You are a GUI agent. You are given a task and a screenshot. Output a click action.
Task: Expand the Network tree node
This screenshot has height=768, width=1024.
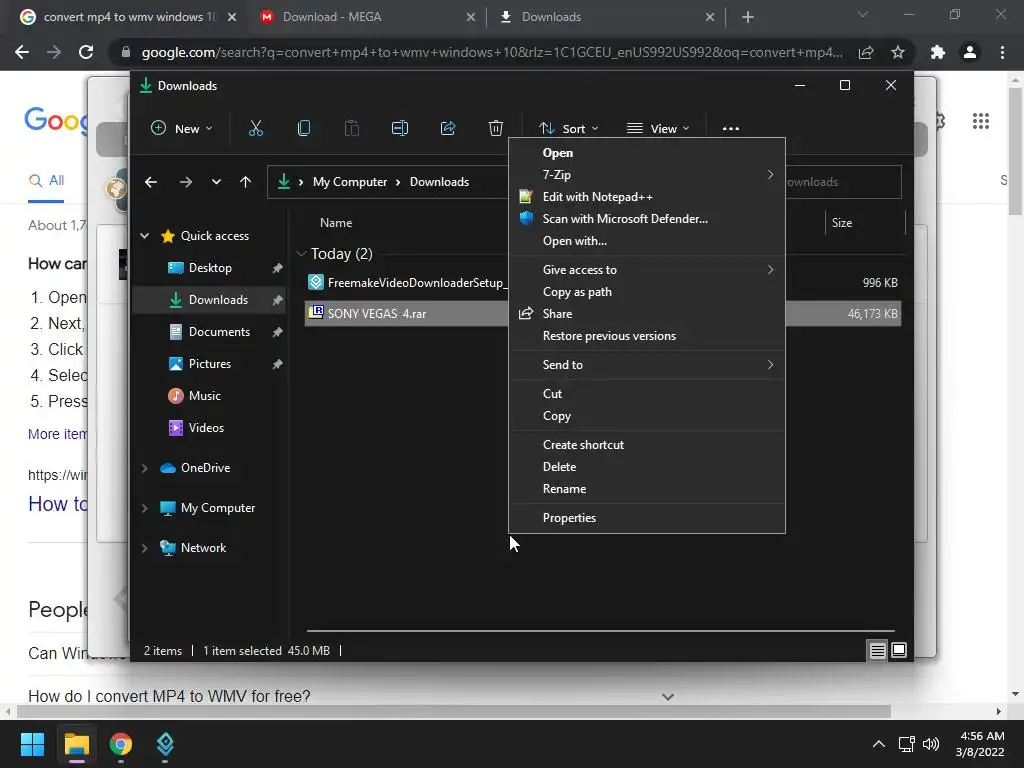tap(144, 549)
